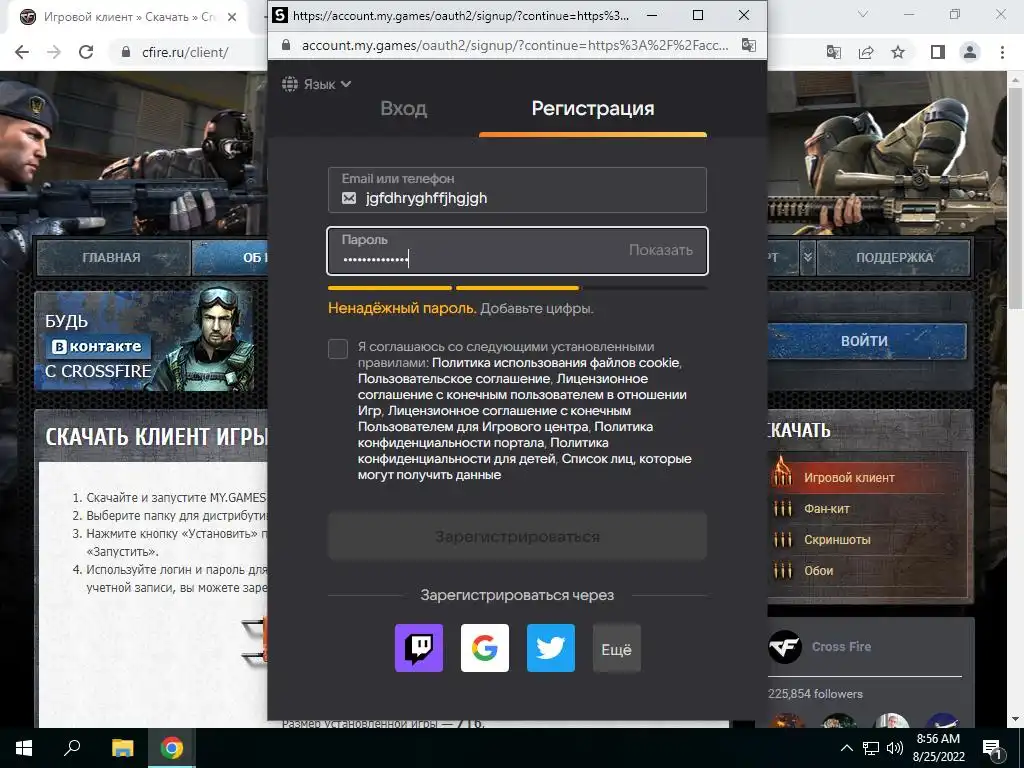Click the Зарегистрироваться button
The image size is (1024, 768).
[x=517, y=537]
